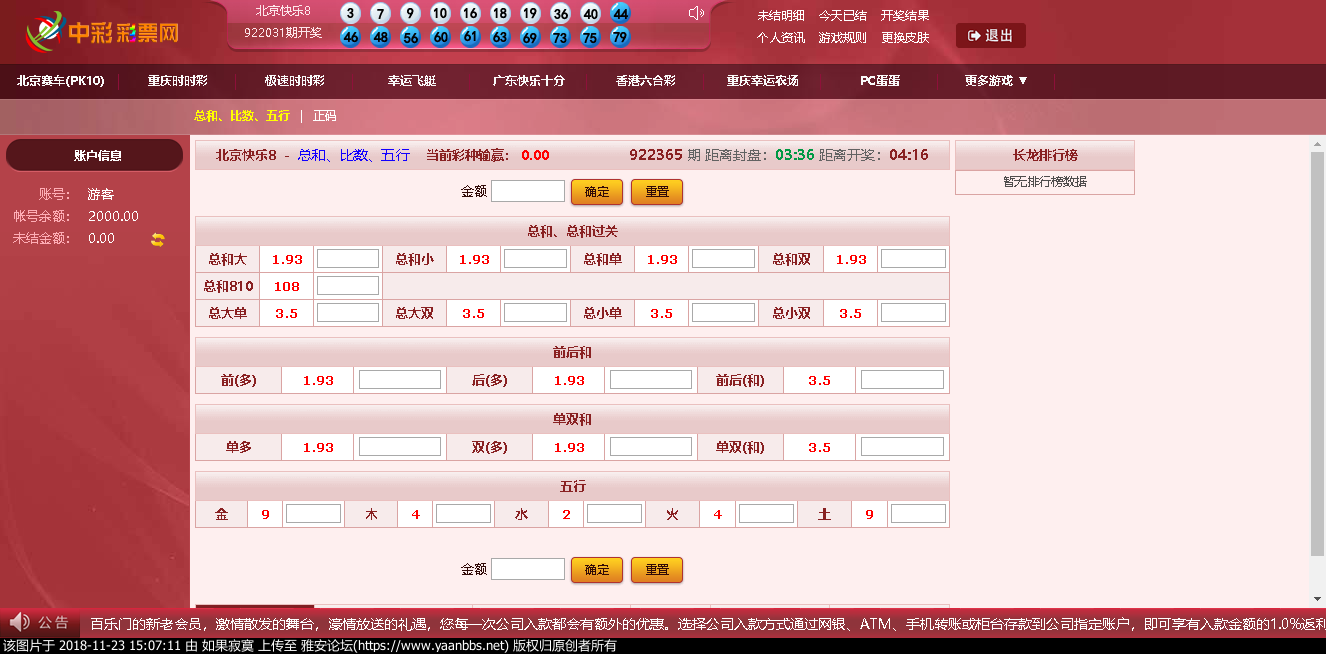Click the 中彩彩票网 site logo
This screenshot has height=654, width=1326.
click(103, 32)
